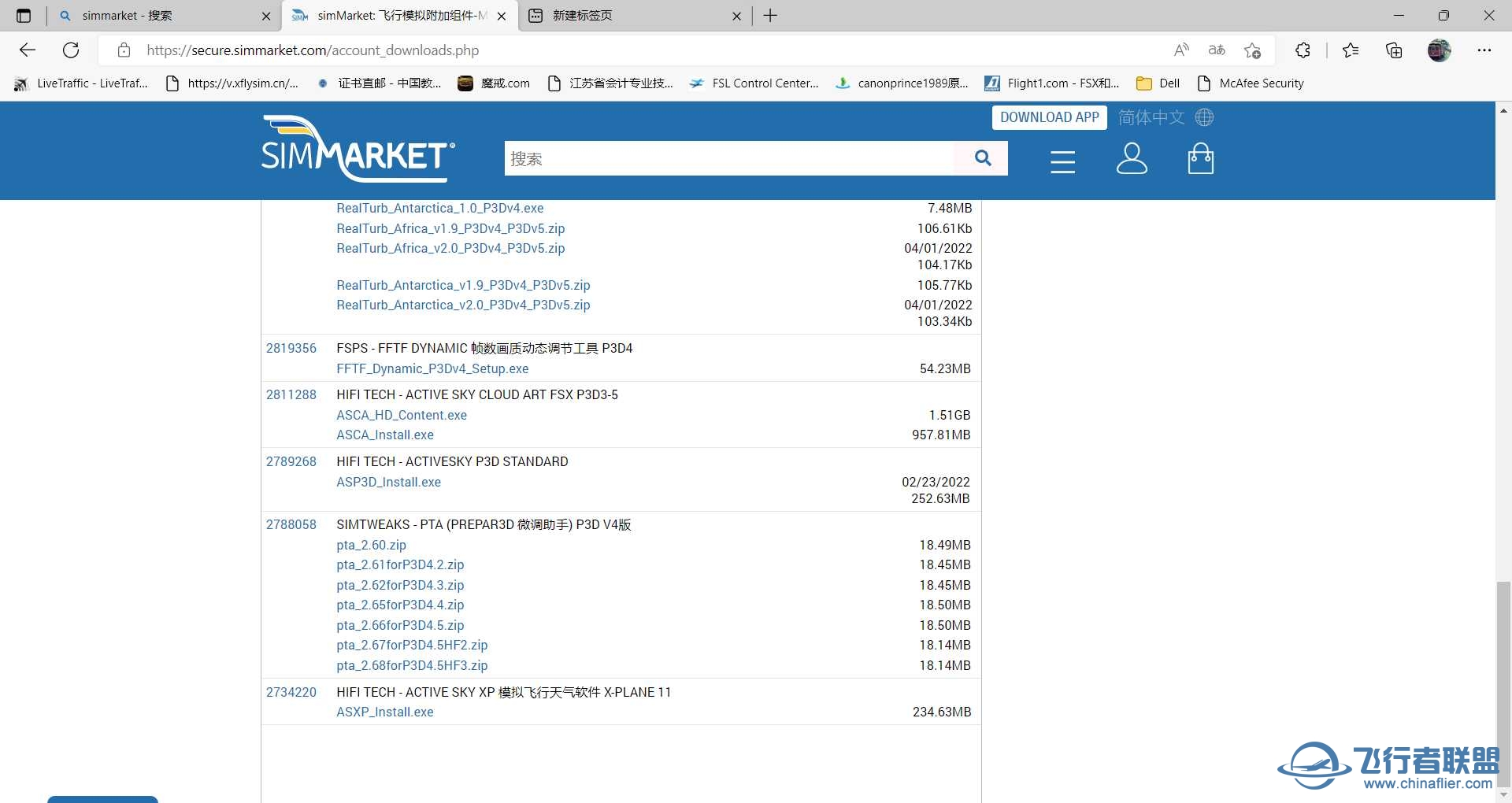Open the Dell bookmarks folder
The width and height of the screenshot is (1512, 803).
pos(1158,83)
